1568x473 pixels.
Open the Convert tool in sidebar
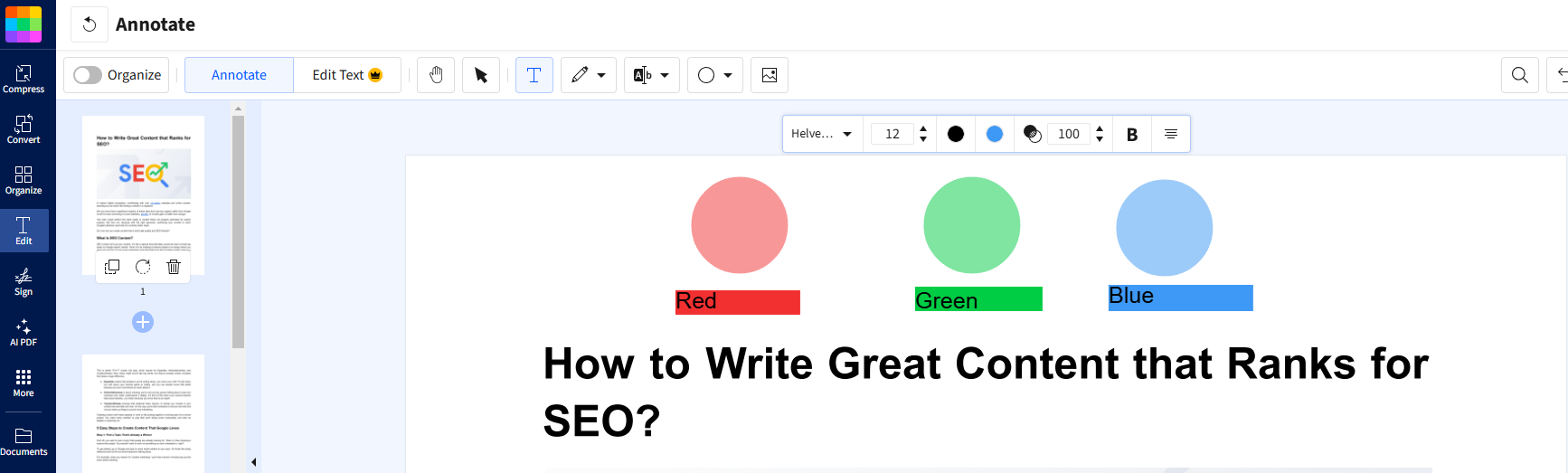pyautogui.click(x=24, y=129)
